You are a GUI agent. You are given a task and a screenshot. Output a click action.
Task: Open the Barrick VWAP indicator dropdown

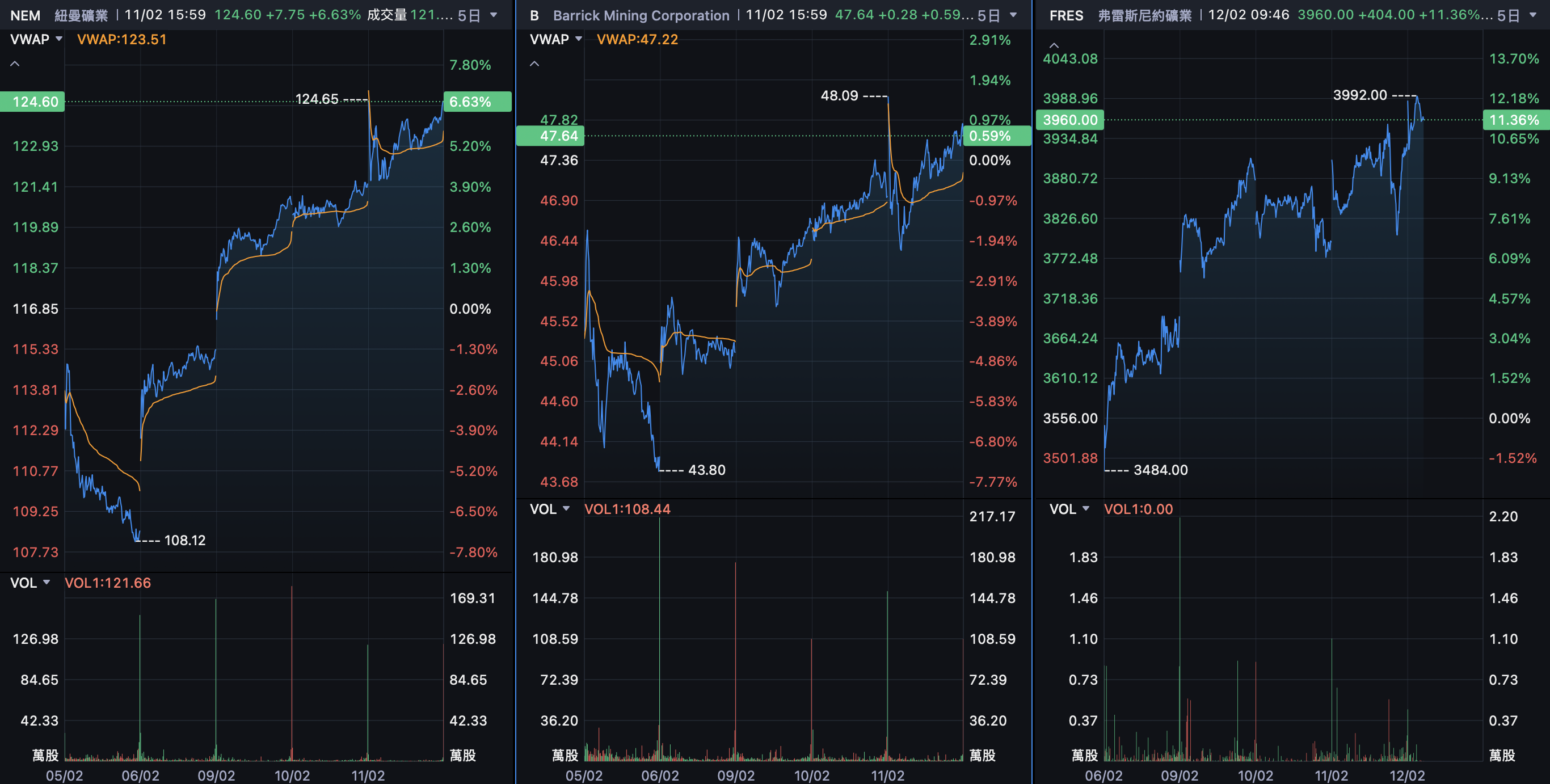click(x=578, y=39)
